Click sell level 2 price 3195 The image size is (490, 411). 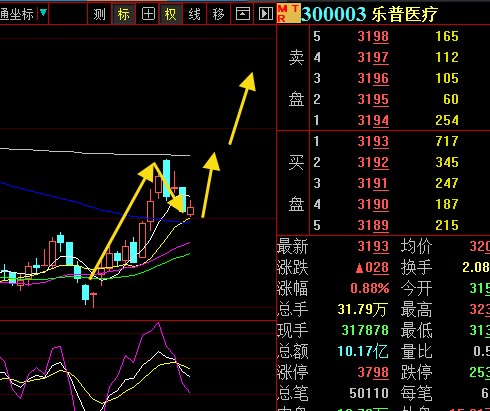pyautogui.click(x=373, y=99)
